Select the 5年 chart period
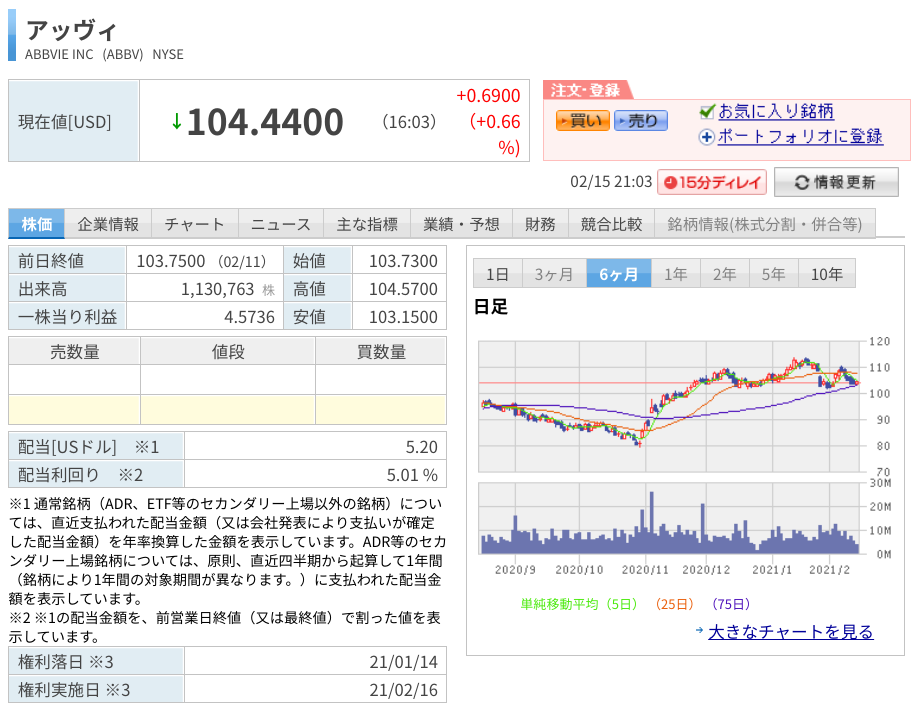The height and width of the screenshot is (710, 915). (x=773, y=274)
